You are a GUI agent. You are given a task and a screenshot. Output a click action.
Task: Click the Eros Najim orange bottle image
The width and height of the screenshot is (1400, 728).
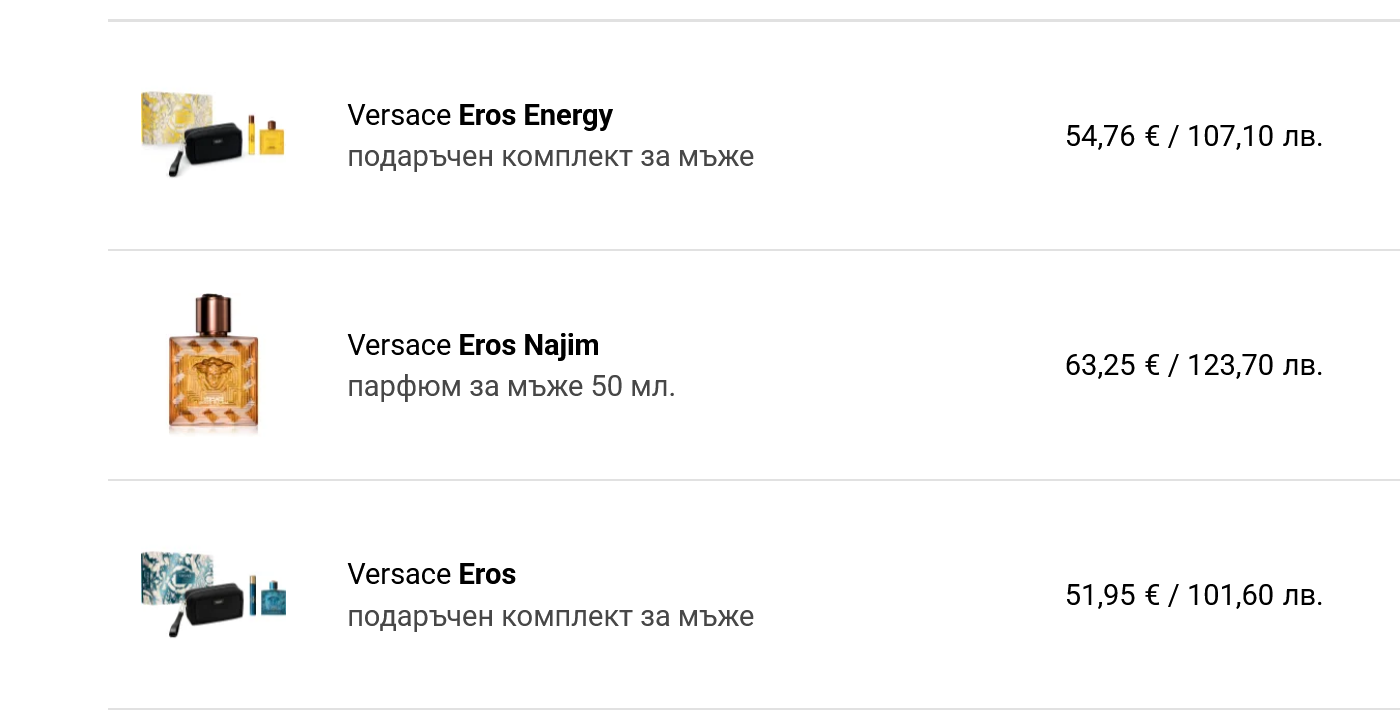point(213,364)
